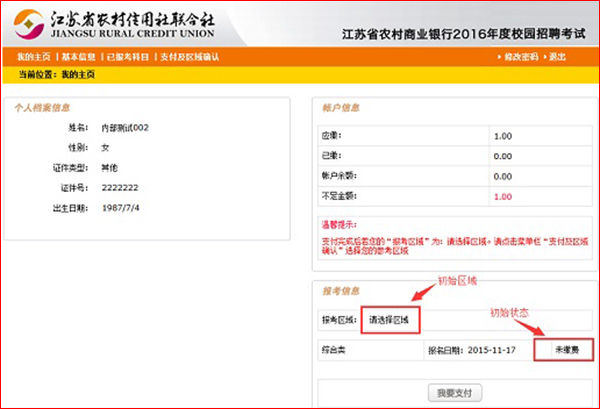Screen dimensions: 600x409
Task: Go to 已报考科目 menu item
Action: click(128, 57)
